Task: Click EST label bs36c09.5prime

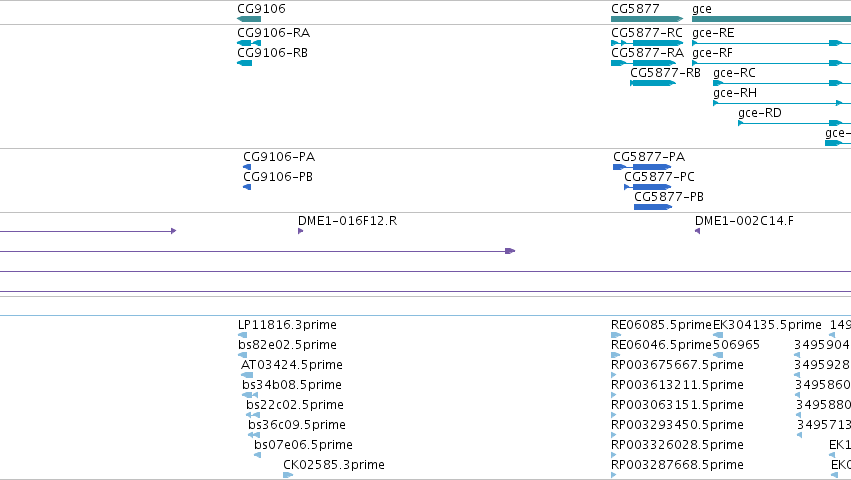Action: [297, 425]
